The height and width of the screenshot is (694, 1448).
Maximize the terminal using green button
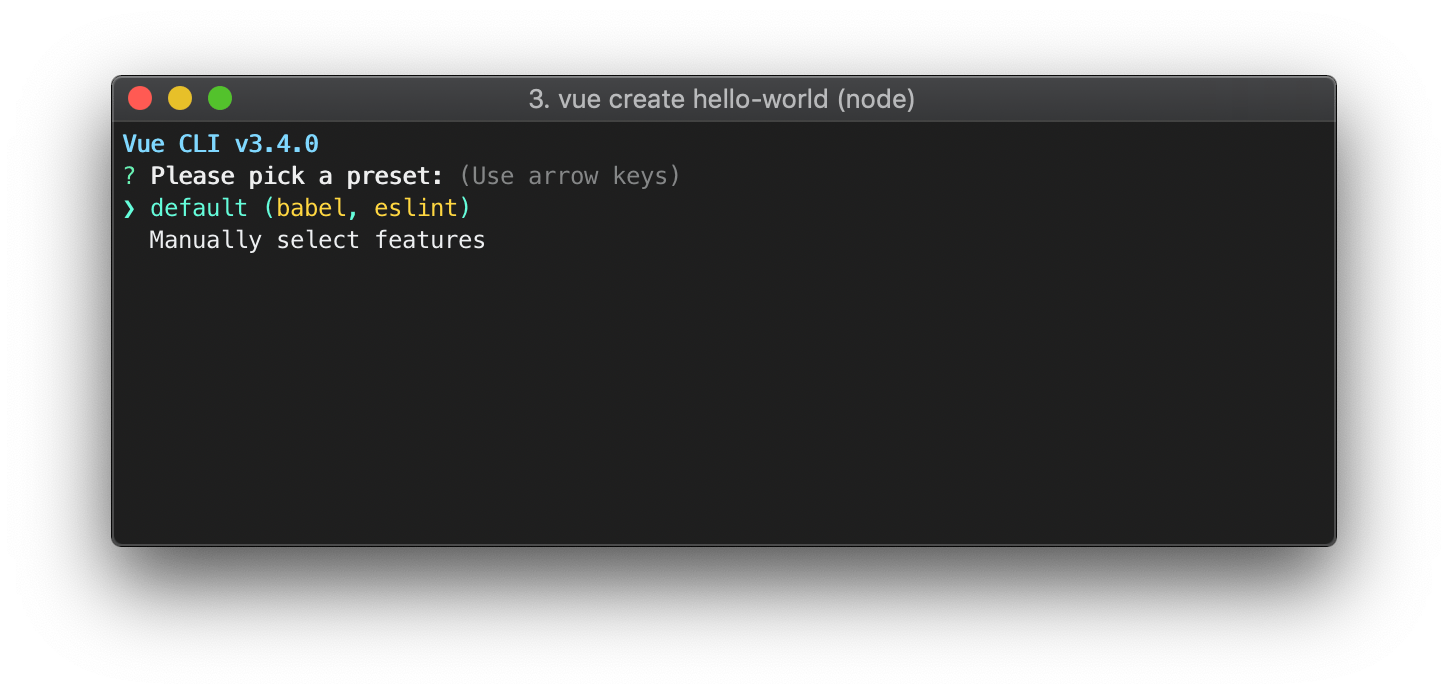(x=220, y=99)
